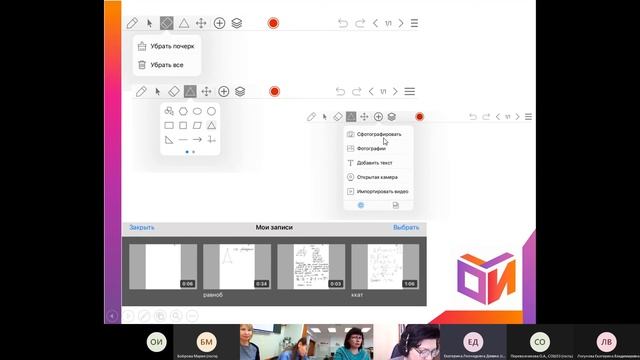Open 'равноб' recording thumbnail
The image size is (640, 360).
click(x=237, y=267)
